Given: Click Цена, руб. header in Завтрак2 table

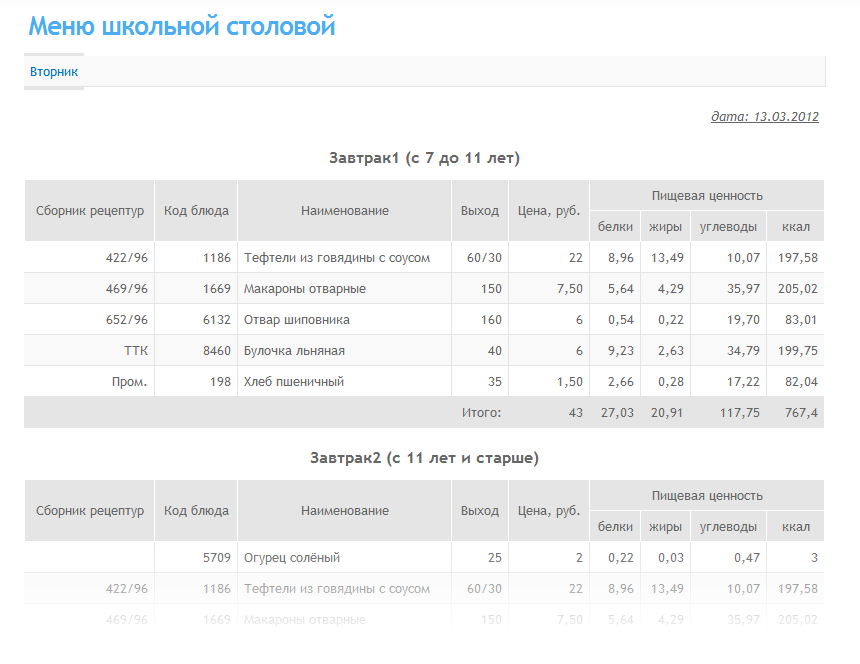Looking at the screenshot, I should point(548,511).
